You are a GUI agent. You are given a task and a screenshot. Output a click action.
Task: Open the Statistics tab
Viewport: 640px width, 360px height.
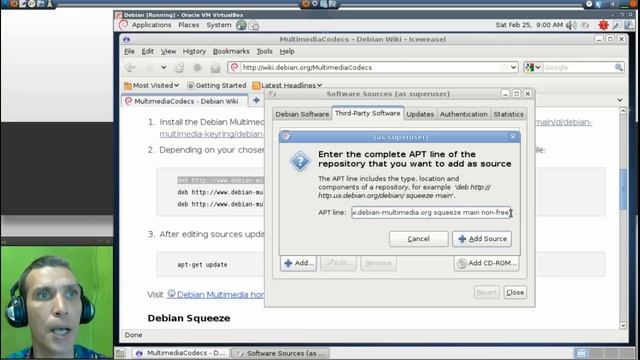(x=508, y=114)
